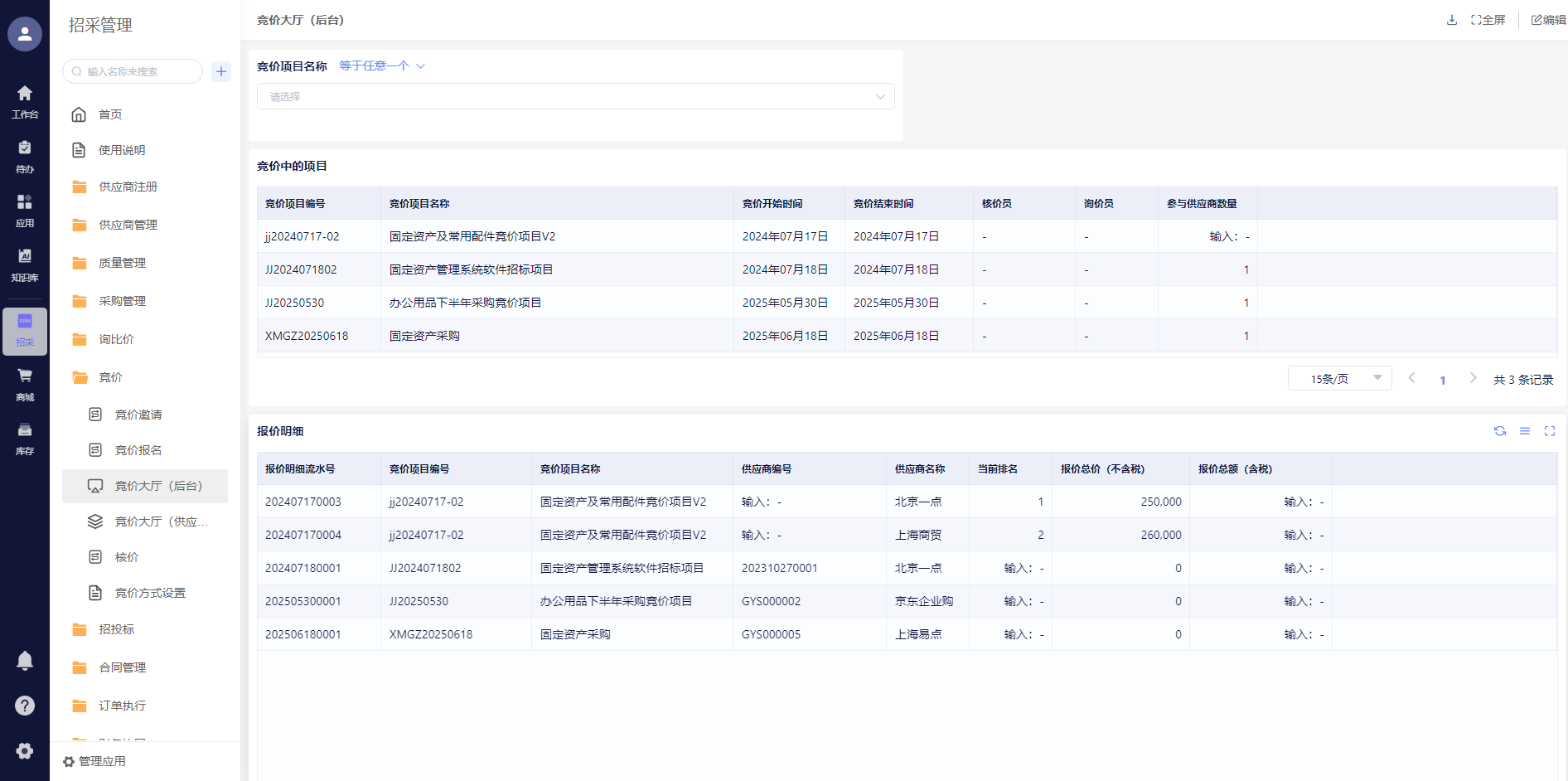
Task: Open 竞价邀请 menu item
Action: point(138,415)
